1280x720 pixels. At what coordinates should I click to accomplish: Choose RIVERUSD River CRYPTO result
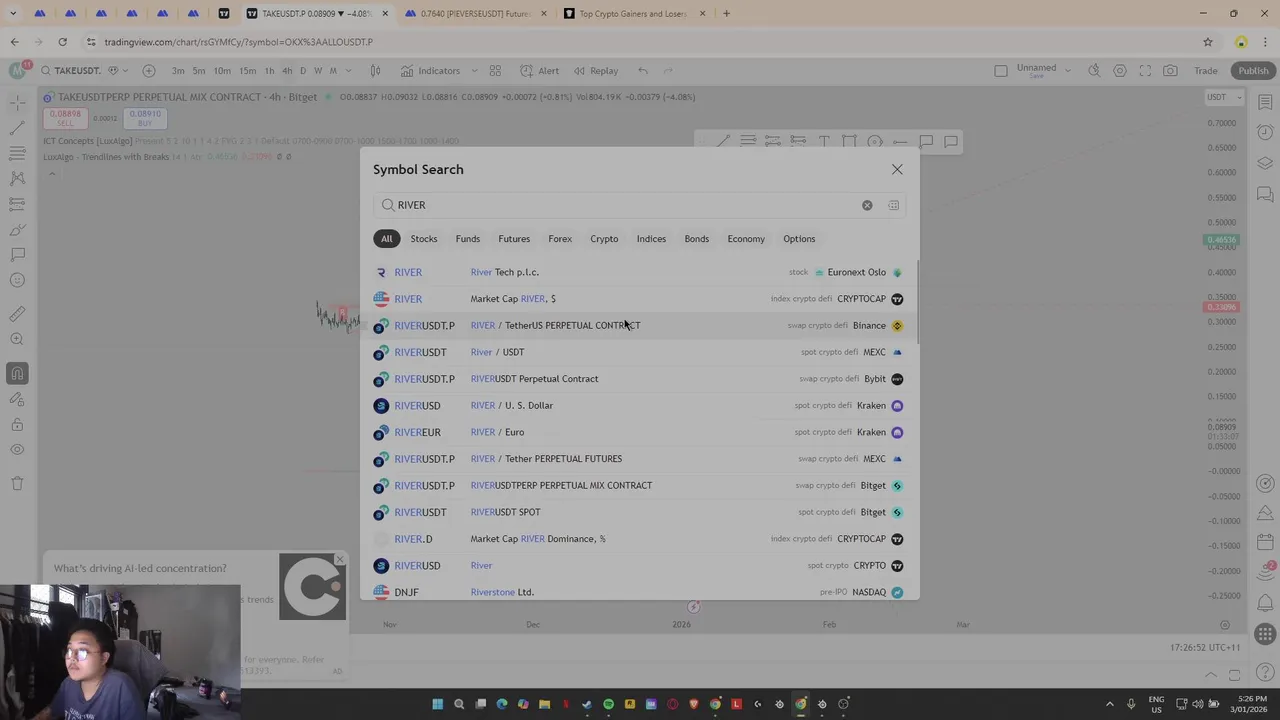pyautogui.click(x=638, y=565)
